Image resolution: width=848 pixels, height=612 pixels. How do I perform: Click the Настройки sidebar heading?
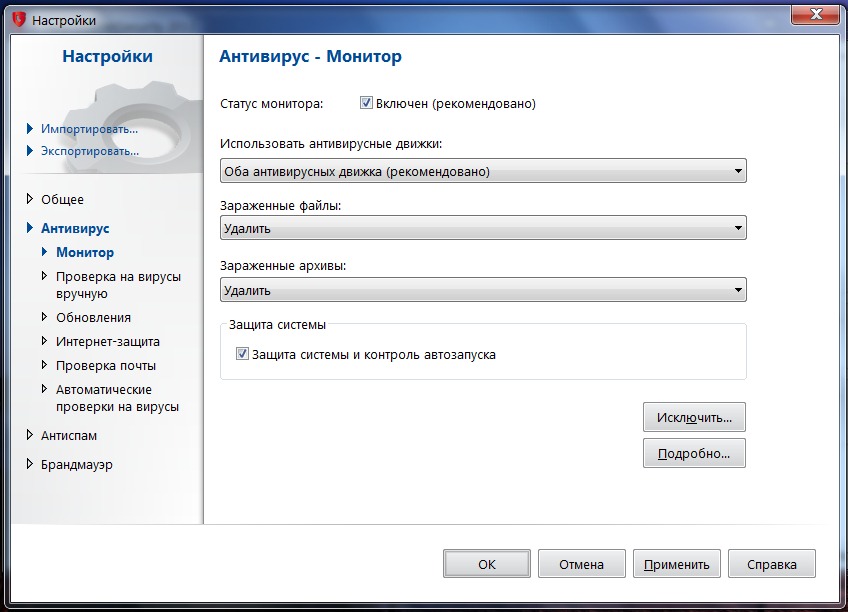(108, 56)
